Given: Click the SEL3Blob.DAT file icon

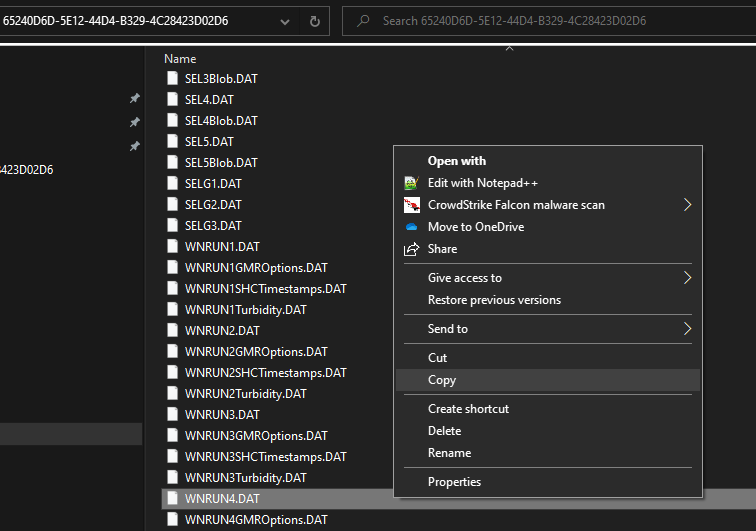Looking at the screenshot, I should point(172,78).
